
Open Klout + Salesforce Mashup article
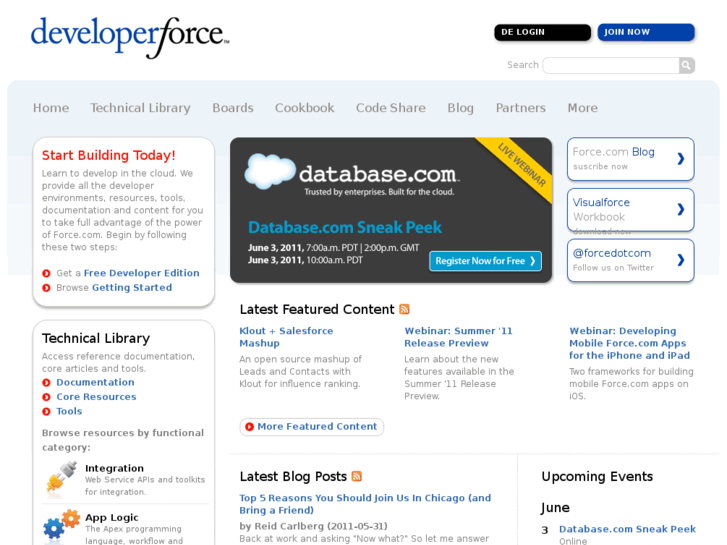point(286,337)
